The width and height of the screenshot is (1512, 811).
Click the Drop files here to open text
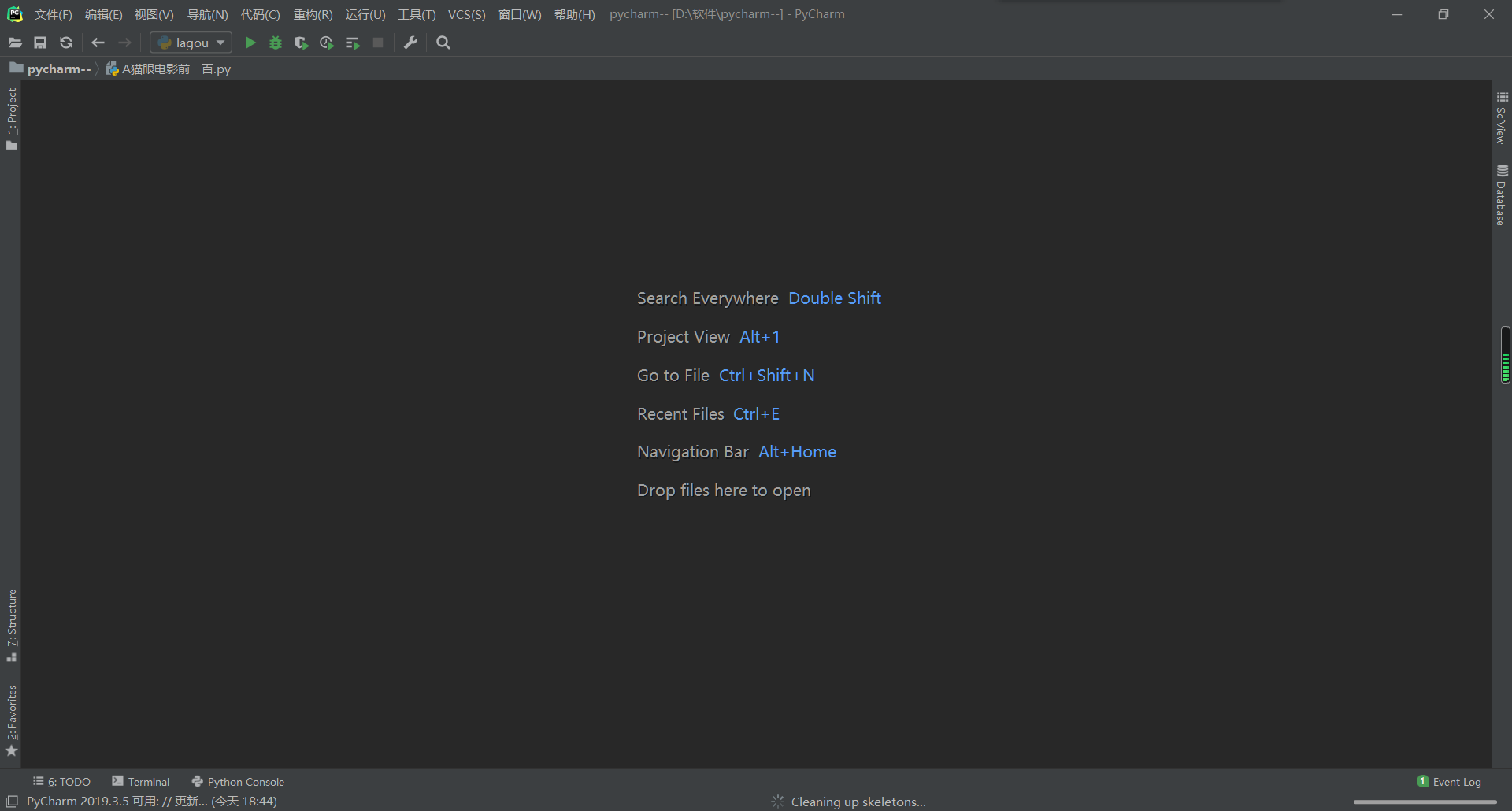pos(724,491)
